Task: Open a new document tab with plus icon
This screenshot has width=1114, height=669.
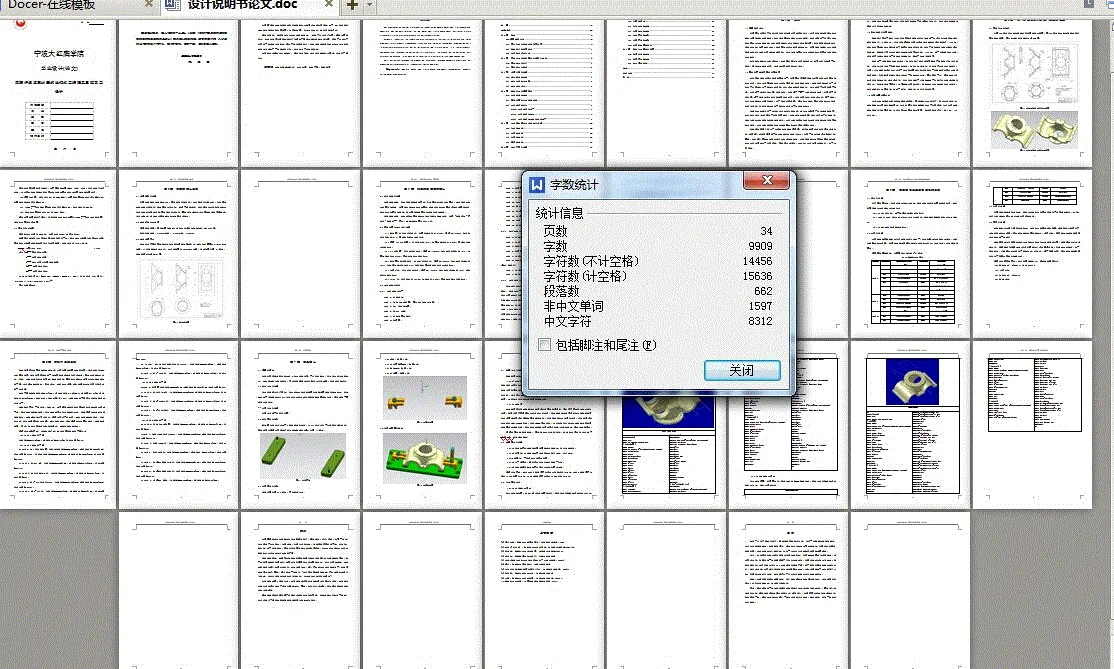Action: (350, 5)
